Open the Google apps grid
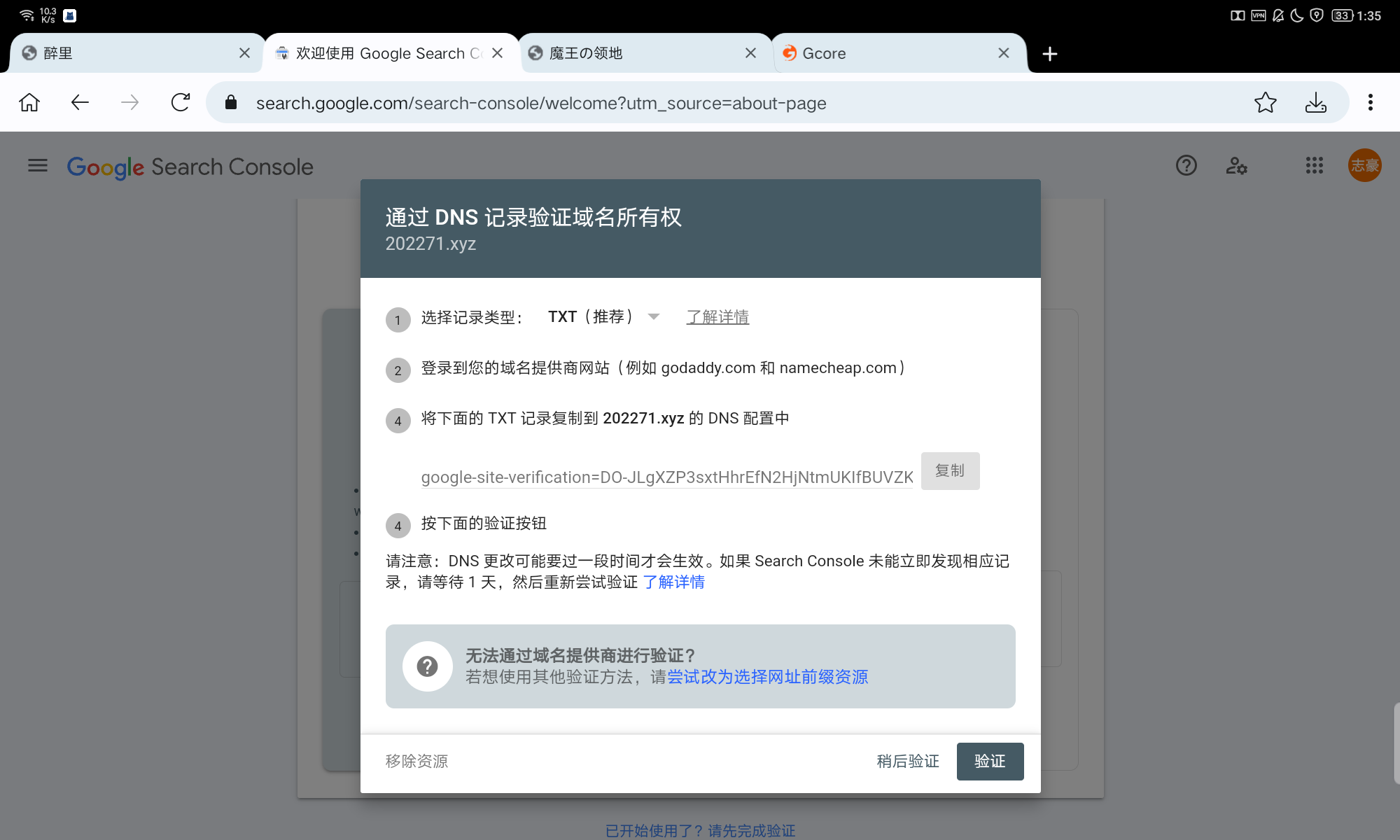 click(1314, 166)
